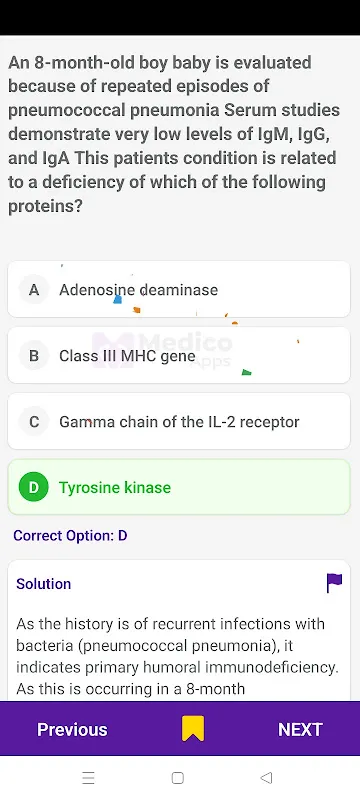Choose Adenosine deaminase answer
Screen dimensions: 360x800
(x=179, y=289)
